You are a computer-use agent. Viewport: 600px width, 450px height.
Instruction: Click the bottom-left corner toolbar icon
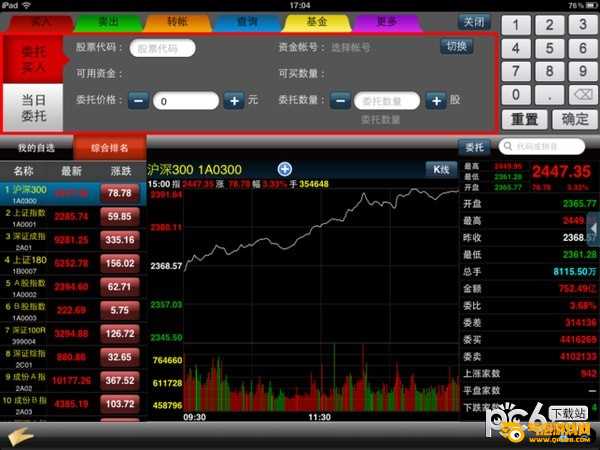coord(18,437)
